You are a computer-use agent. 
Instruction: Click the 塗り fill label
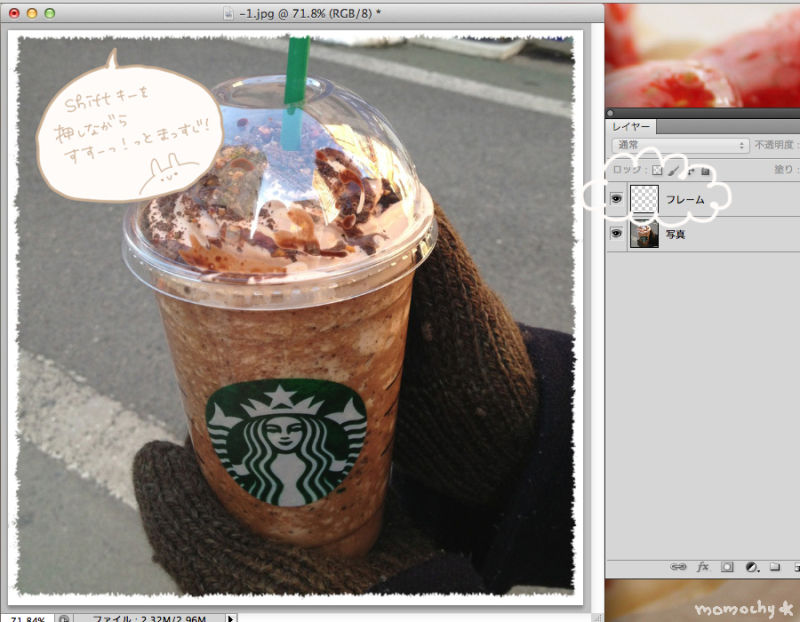click(784, 169)
